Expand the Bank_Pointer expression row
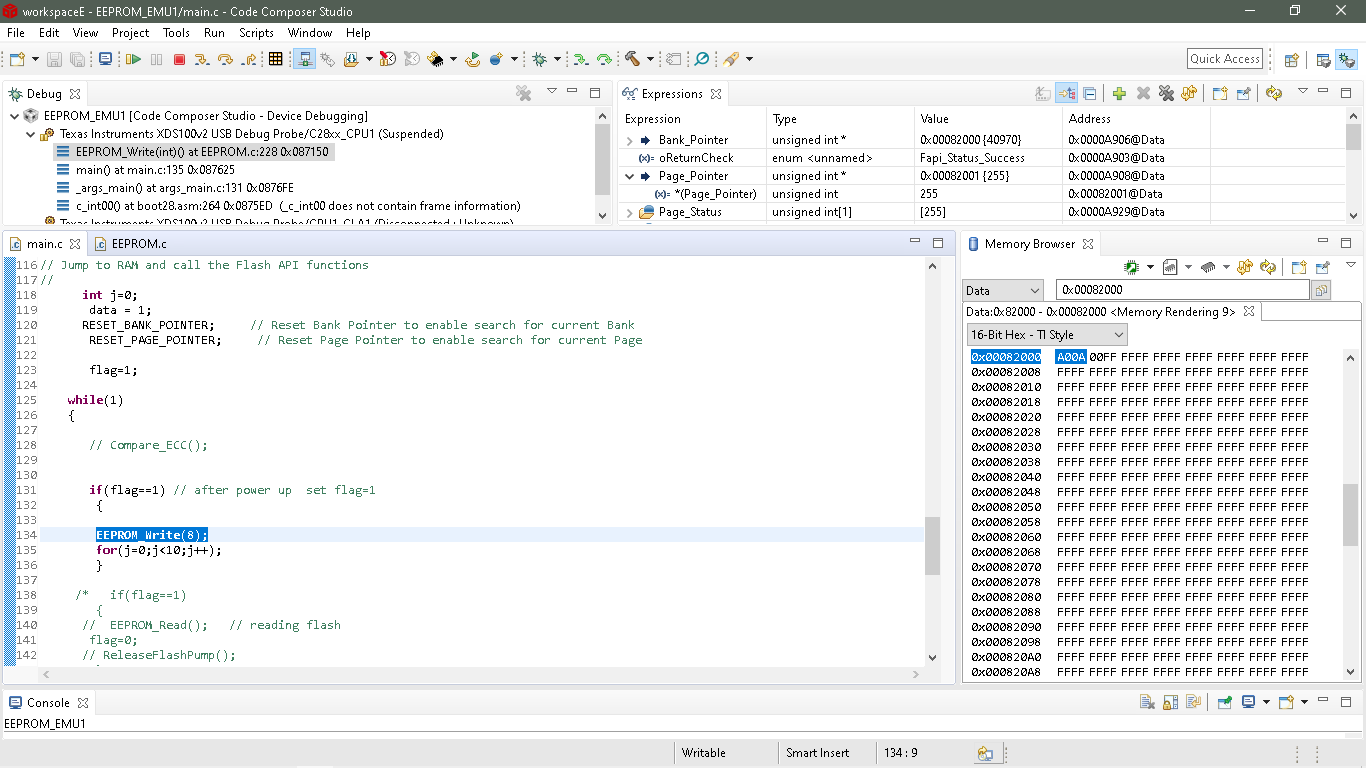This screenshot has height=768, width=1366. (629, 141)
